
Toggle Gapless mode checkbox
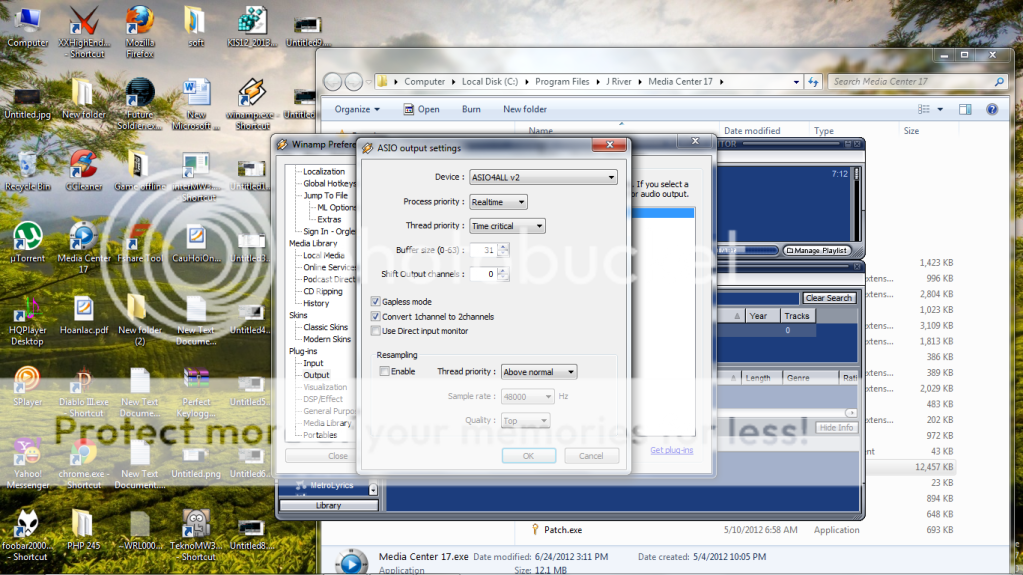click(x=375, y=302)
